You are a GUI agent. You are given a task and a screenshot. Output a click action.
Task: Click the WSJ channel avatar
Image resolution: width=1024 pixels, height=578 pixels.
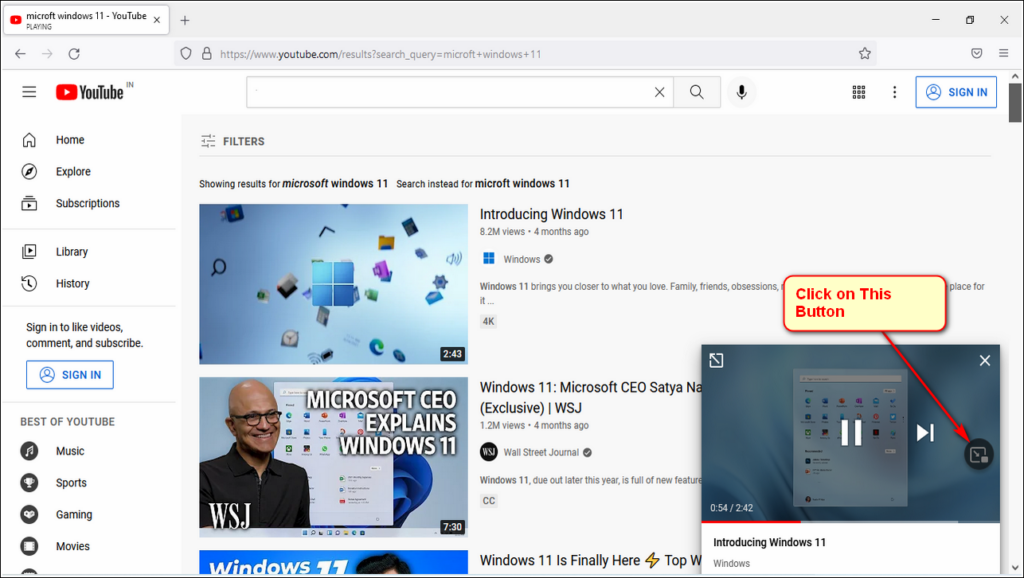488,452
